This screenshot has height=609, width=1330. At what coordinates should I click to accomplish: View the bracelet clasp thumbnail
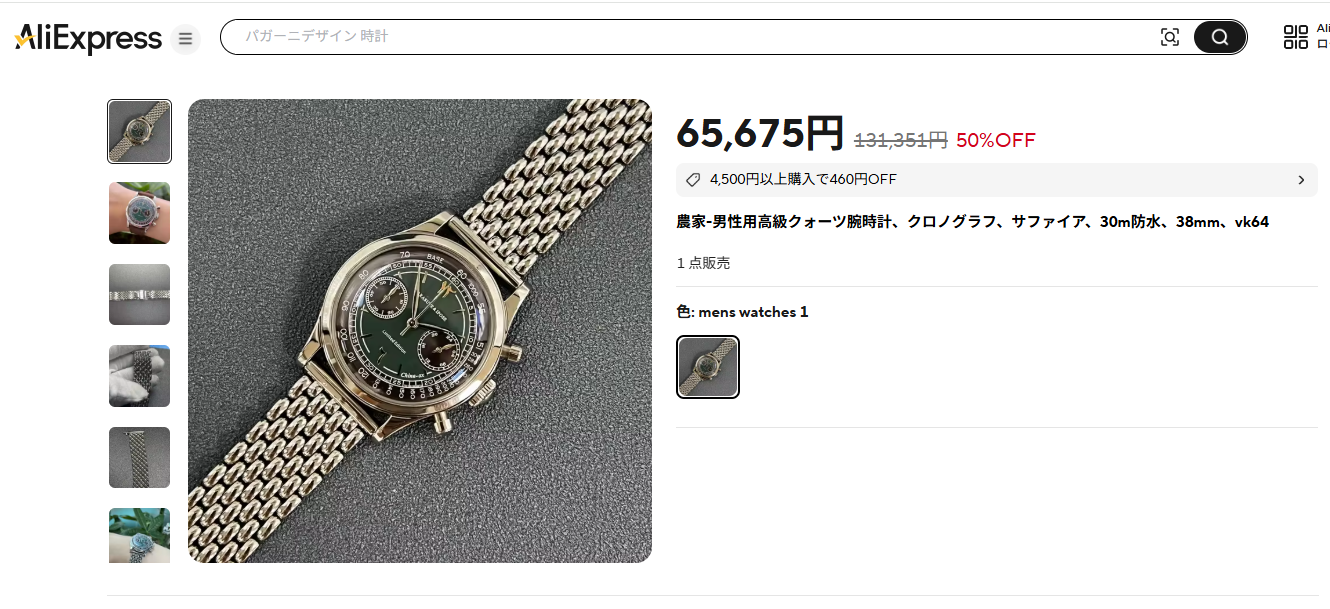[x=139, y=295]
